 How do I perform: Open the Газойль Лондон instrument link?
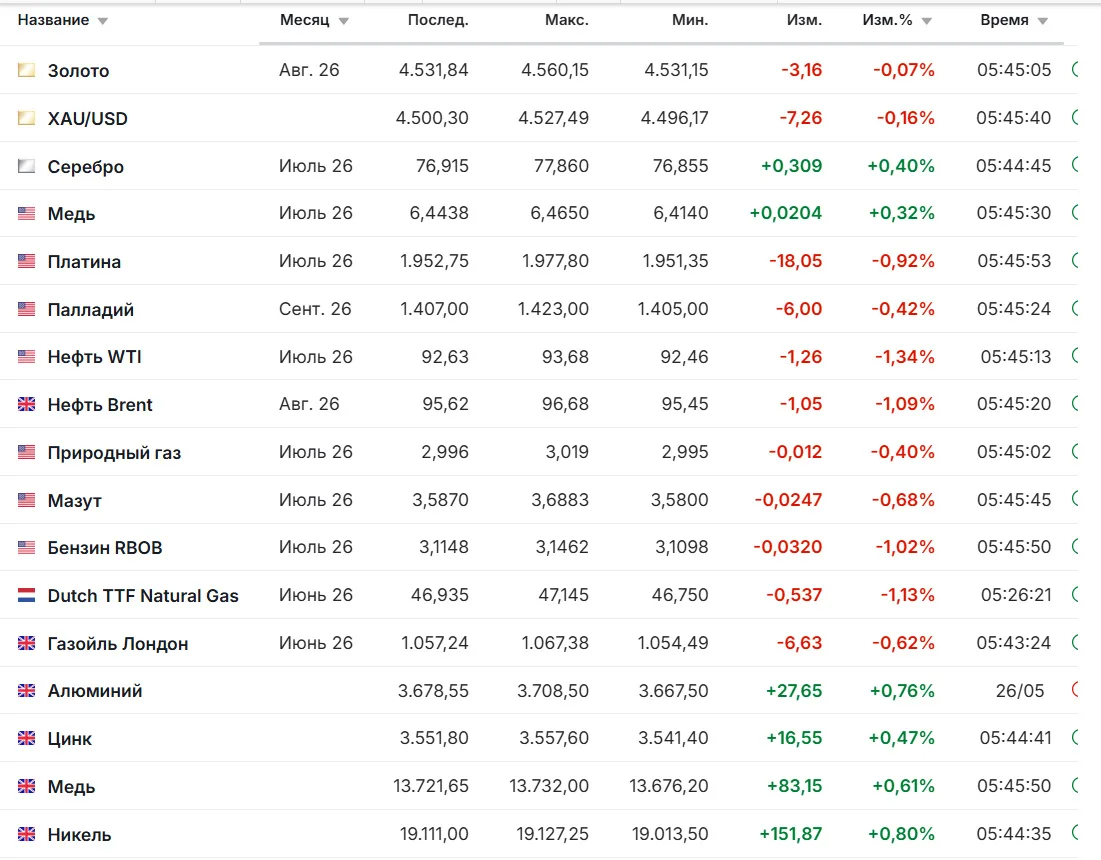coord(118,644)
